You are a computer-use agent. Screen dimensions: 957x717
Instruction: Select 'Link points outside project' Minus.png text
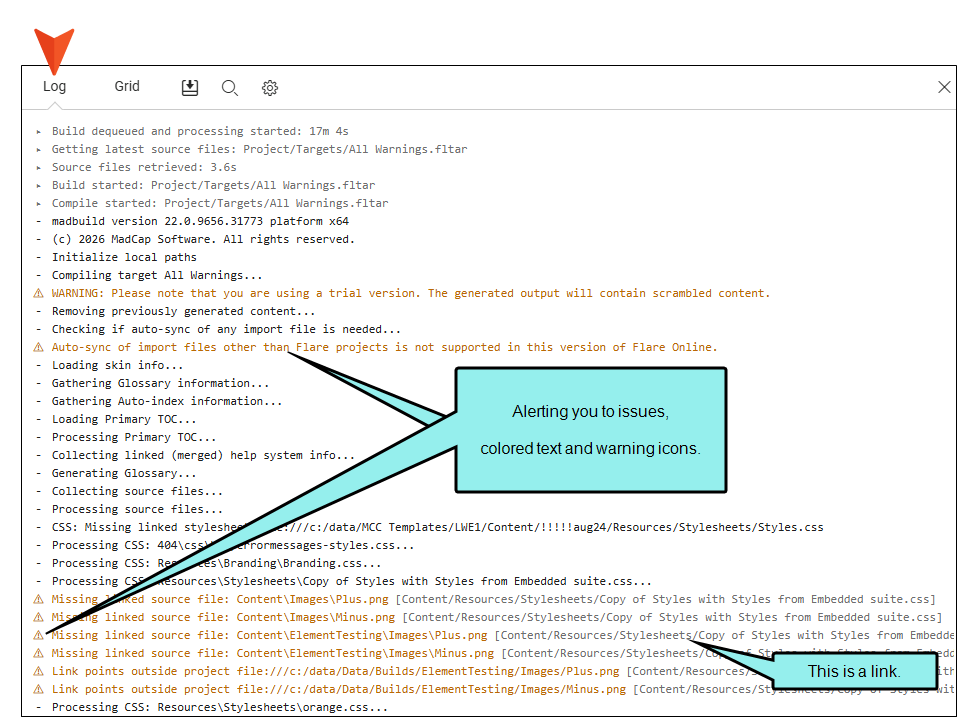click(339, 690)
